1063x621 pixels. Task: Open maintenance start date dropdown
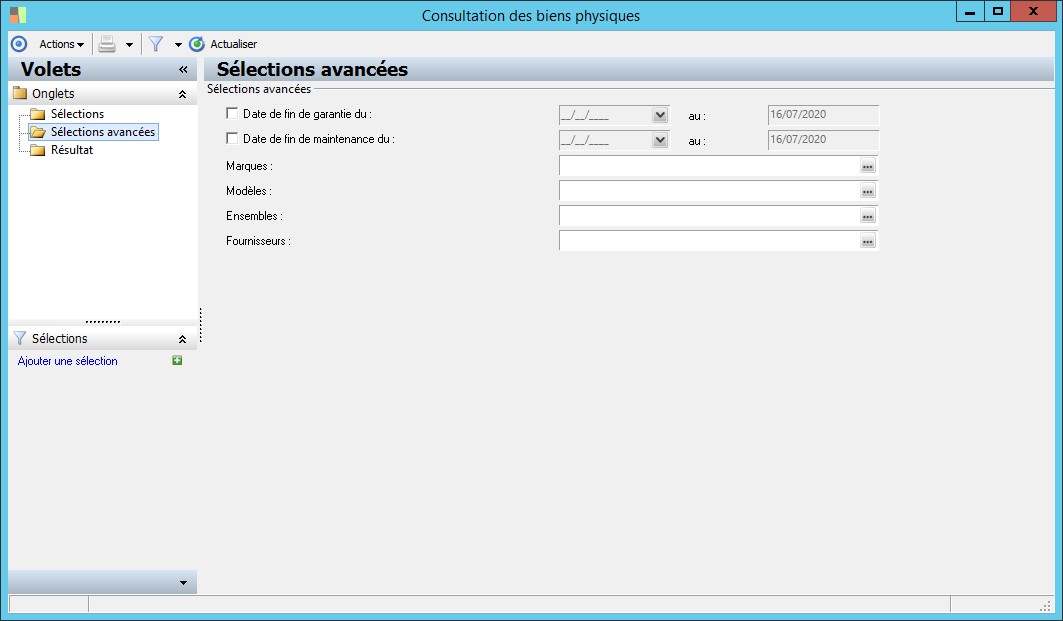coord(660,140)
